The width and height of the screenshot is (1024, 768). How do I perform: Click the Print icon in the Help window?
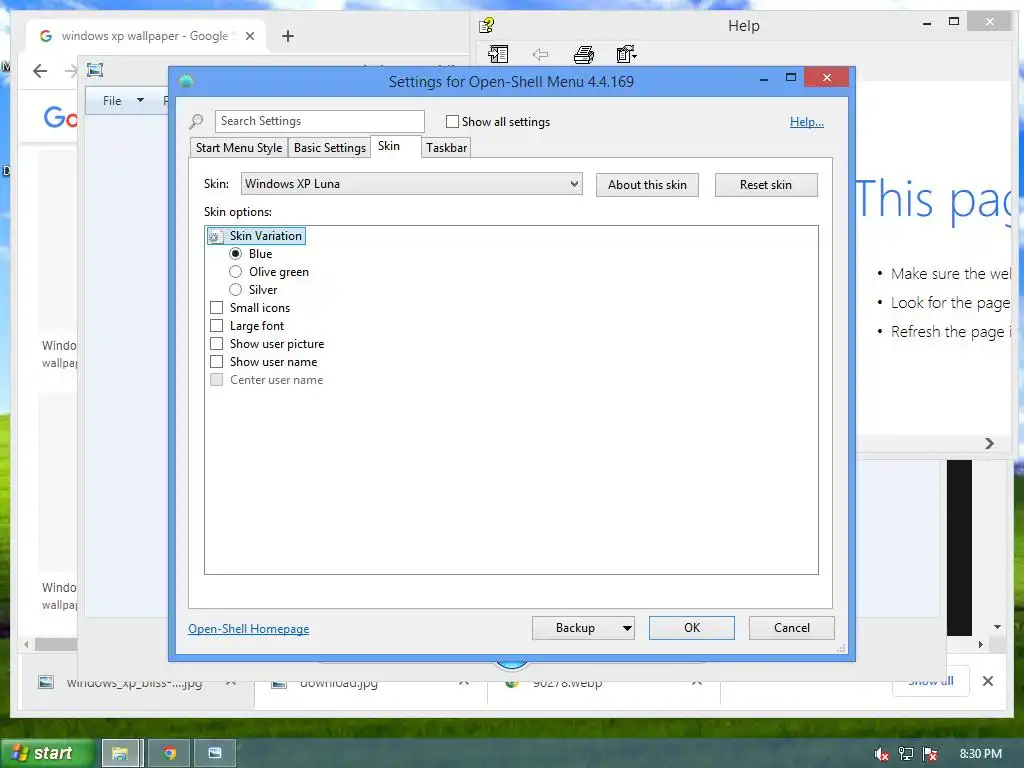coord(584,55)
